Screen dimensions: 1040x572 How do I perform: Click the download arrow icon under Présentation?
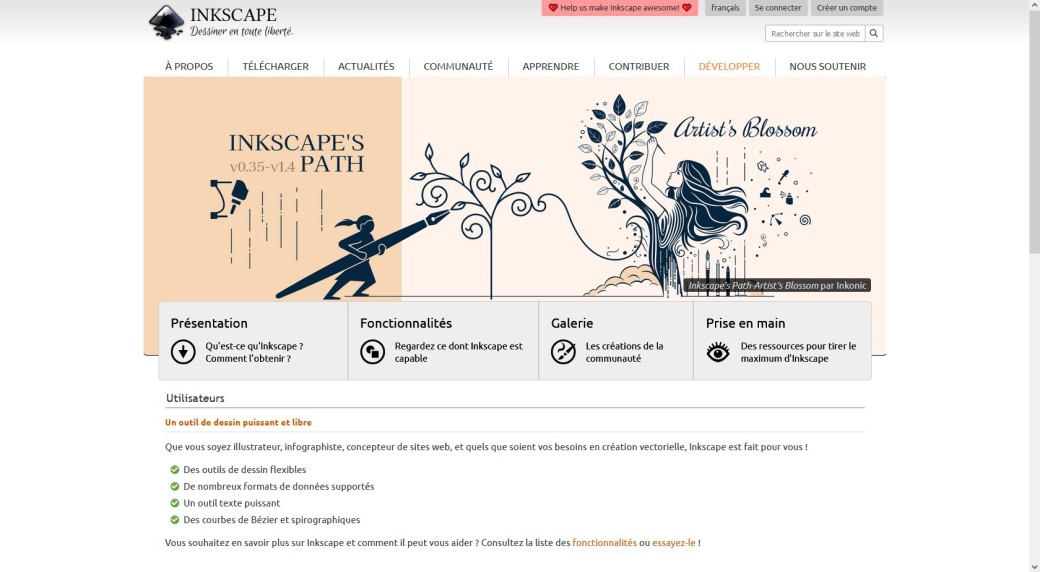click(183, 352)
